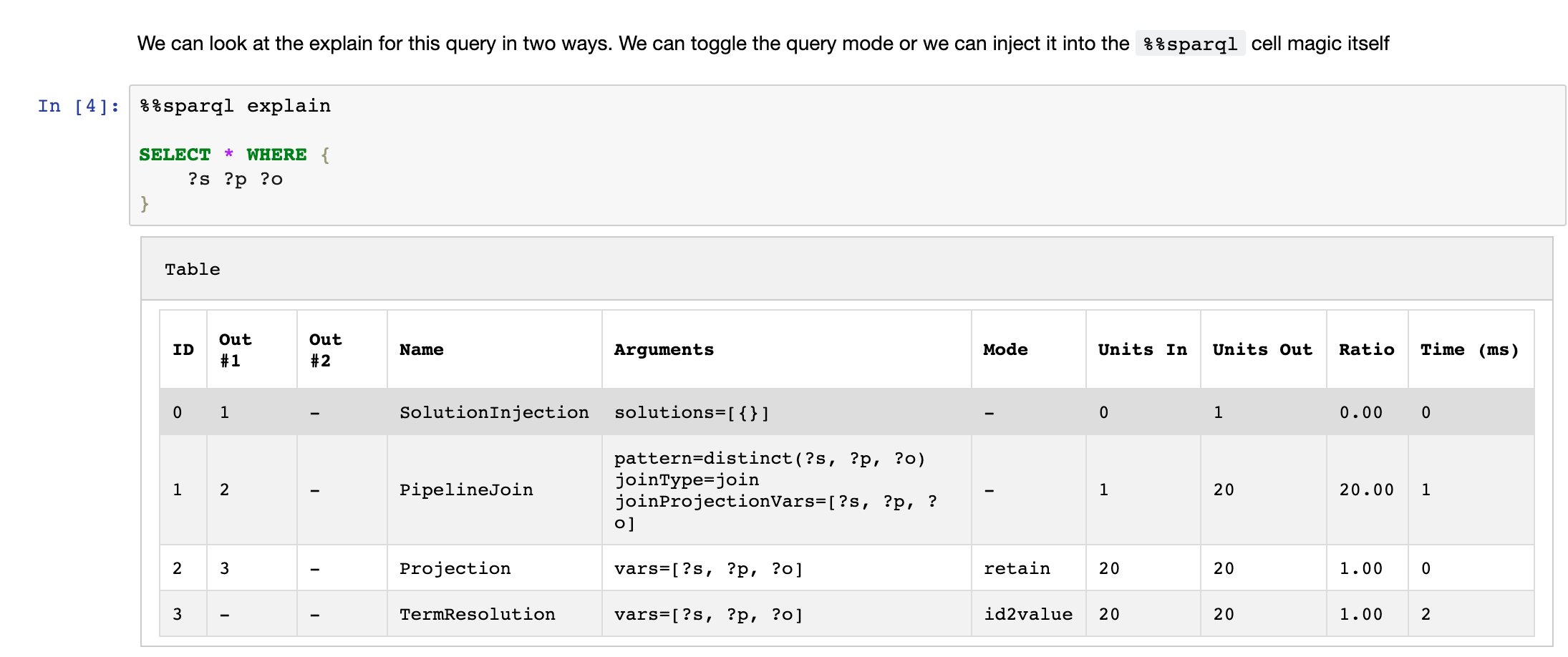The width and height of the screenshot is (1568, 657).
Task: Click the In [4] cell prompt
Action: [x=78, y=107]
